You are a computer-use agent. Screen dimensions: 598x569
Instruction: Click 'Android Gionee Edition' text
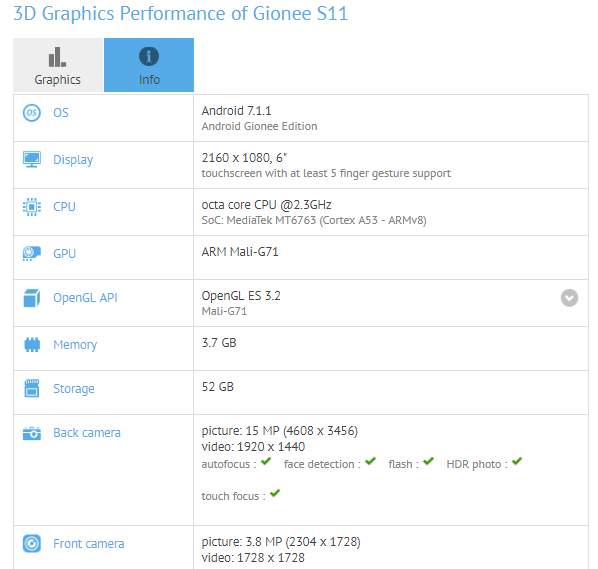(259, 126)
